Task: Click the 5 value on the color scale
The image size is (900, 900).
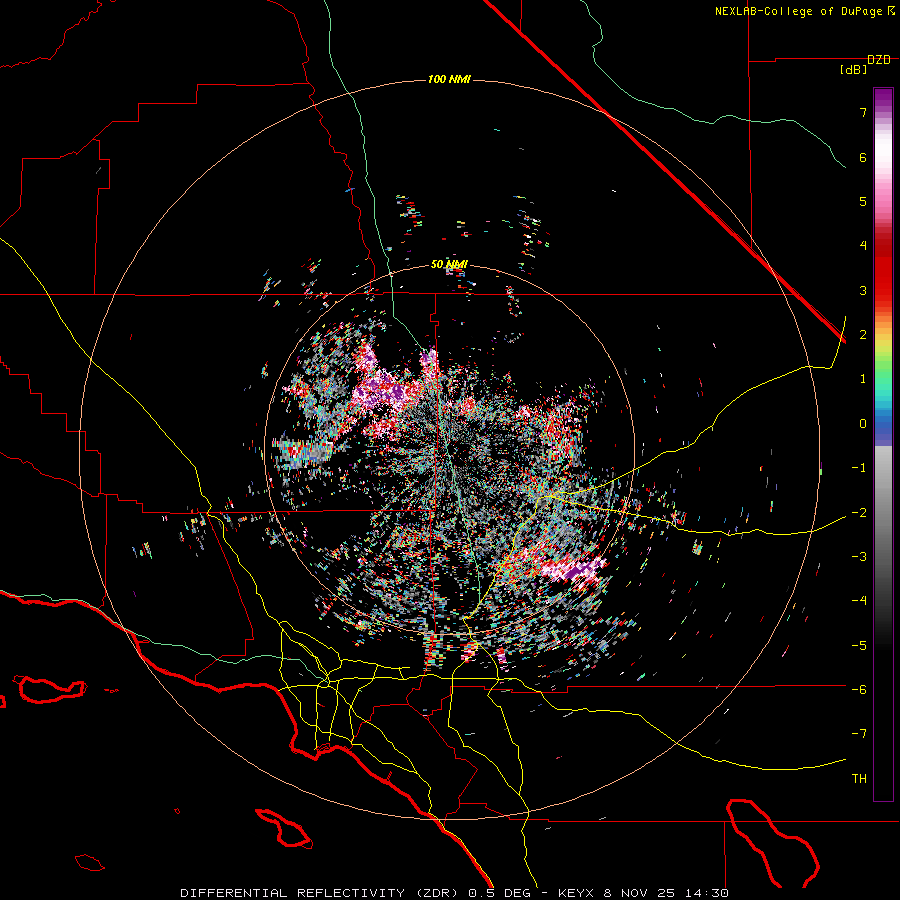Action: 863,201
